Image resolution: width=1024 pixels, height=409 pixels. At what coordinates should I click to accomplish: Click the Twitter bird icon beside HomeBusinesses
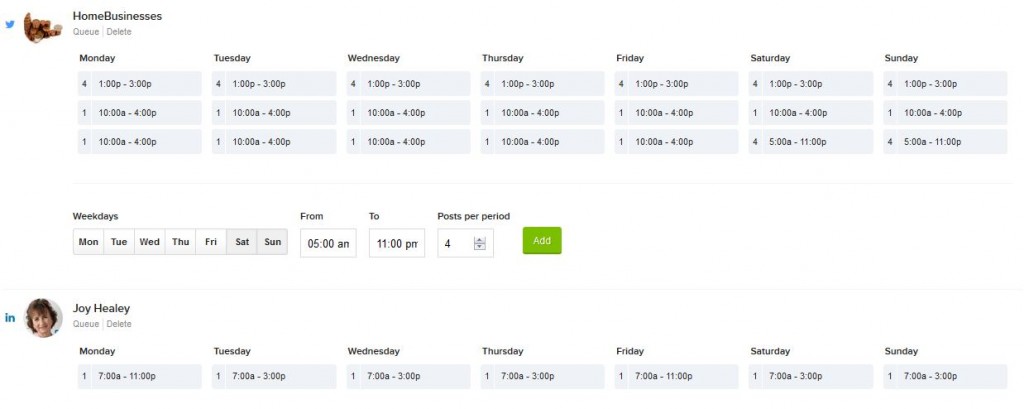click(x=10, y=25)
